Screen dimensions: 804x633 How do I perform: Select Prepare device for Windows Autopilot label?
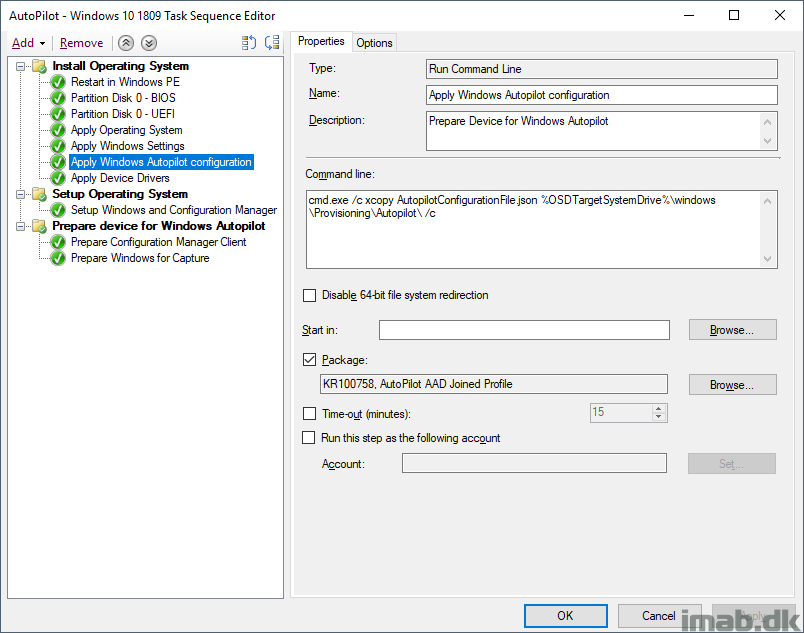click(x=159, y=226)
